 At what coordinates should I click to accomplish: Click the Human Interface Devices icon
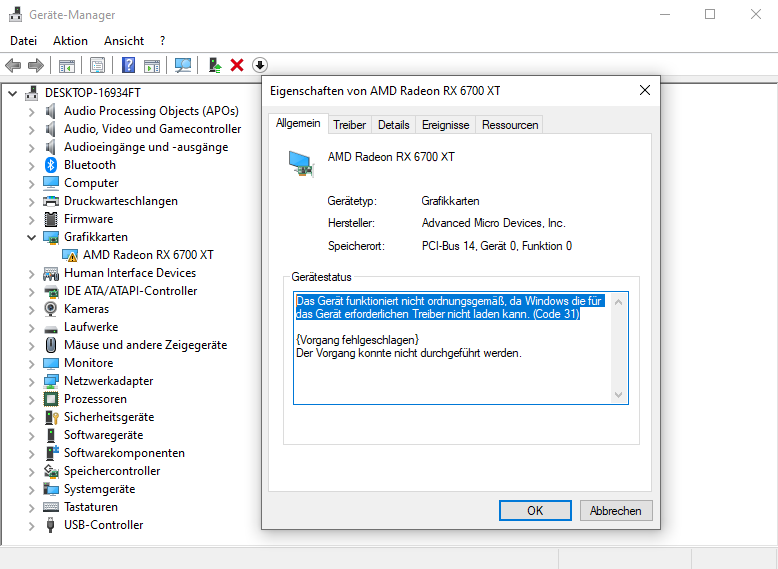pos(51,273)
